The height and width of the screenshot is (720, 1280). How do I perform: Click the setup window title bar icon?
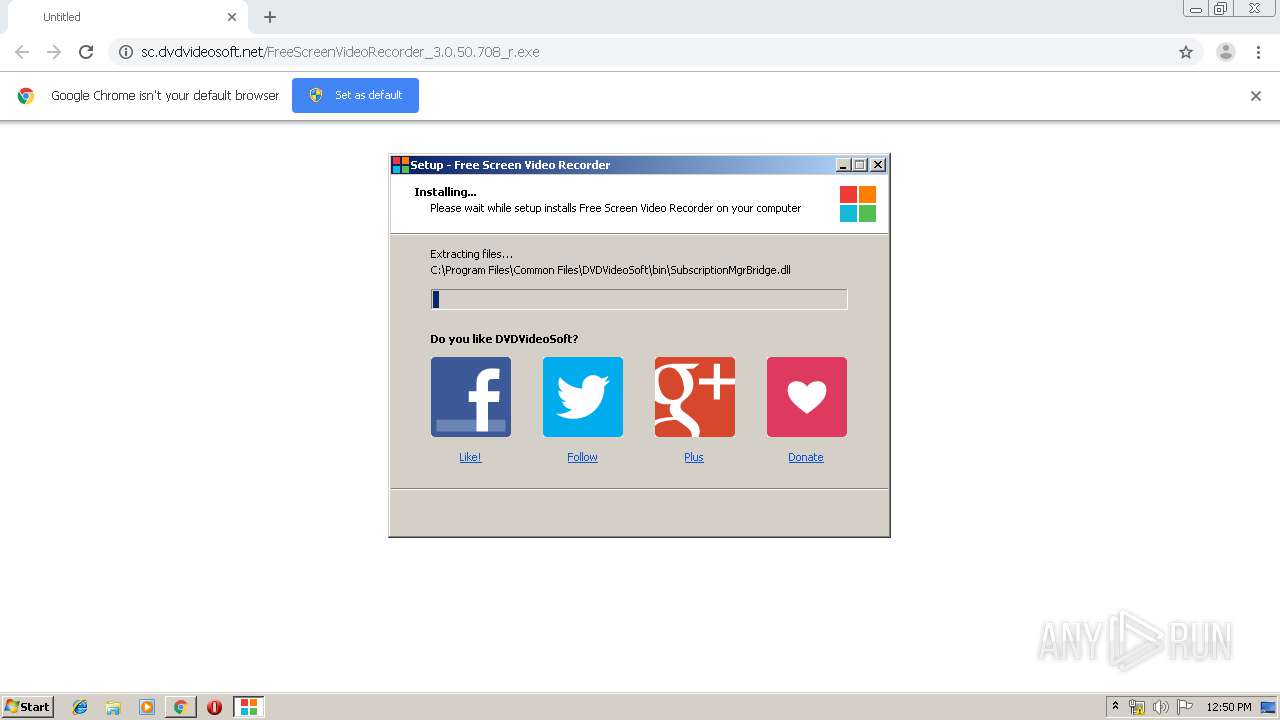[x=400, y=165]
